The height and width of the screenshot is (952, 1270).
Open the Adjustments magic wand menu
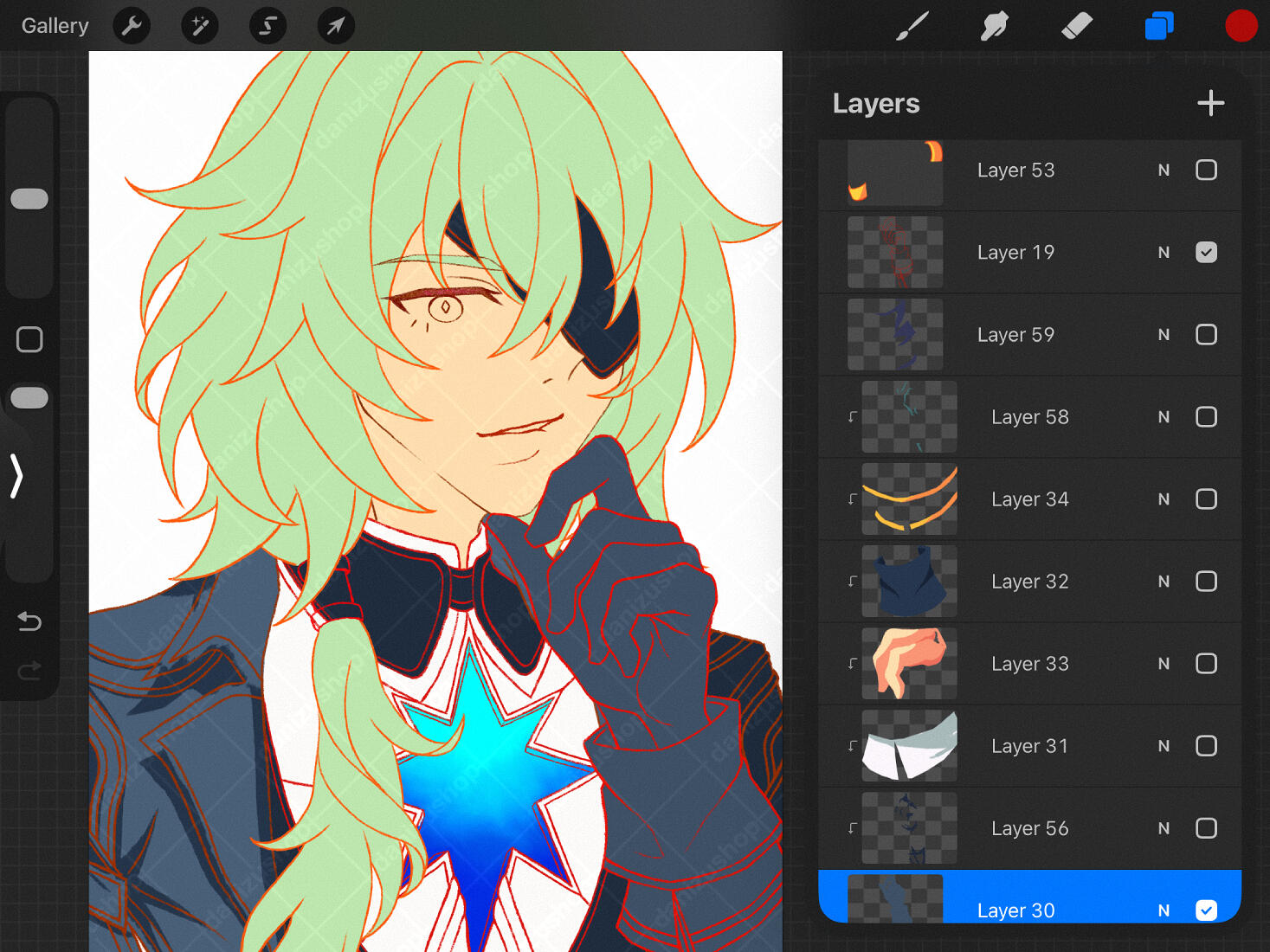[x=199, y=26]
